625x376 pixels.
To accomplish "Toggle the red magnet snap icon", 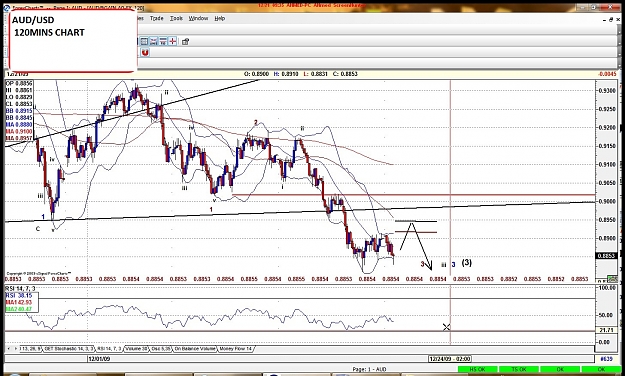I will [145, 52].
